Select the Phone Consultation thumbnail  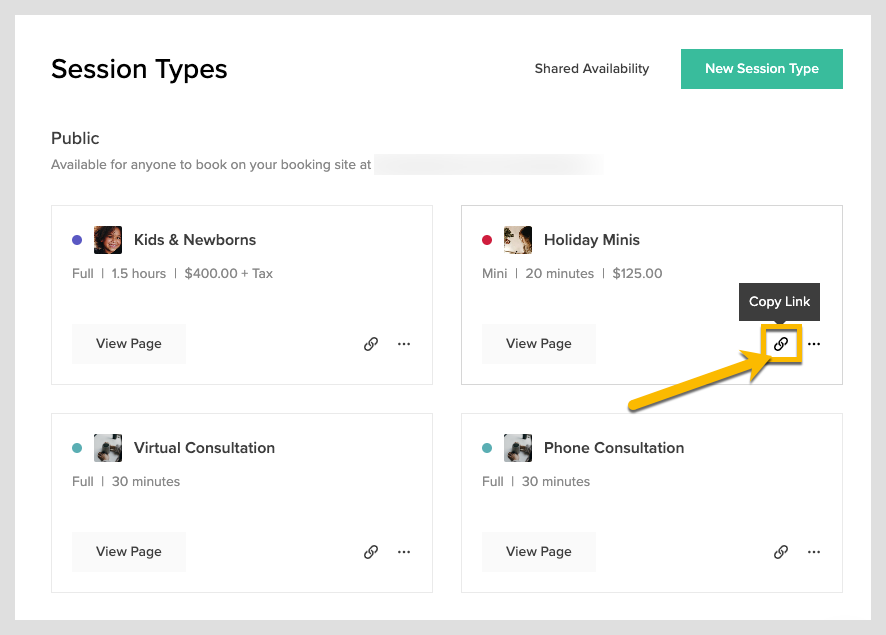[518, 448]
